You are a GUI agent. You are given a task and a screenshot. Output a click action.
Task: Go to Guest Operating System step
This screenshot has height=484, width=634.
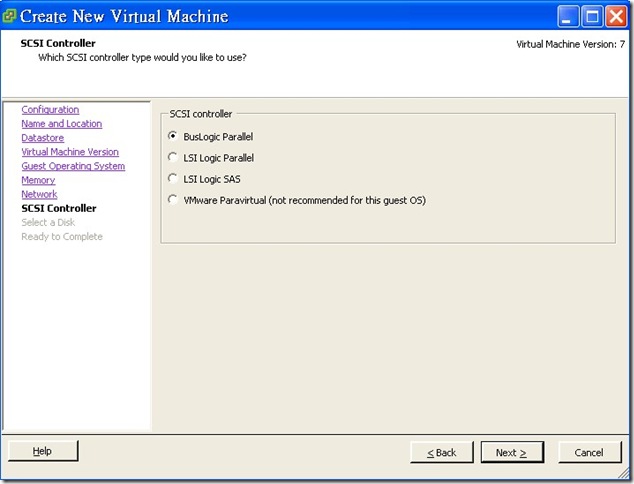pyautogui.click(x=73, y=166)
